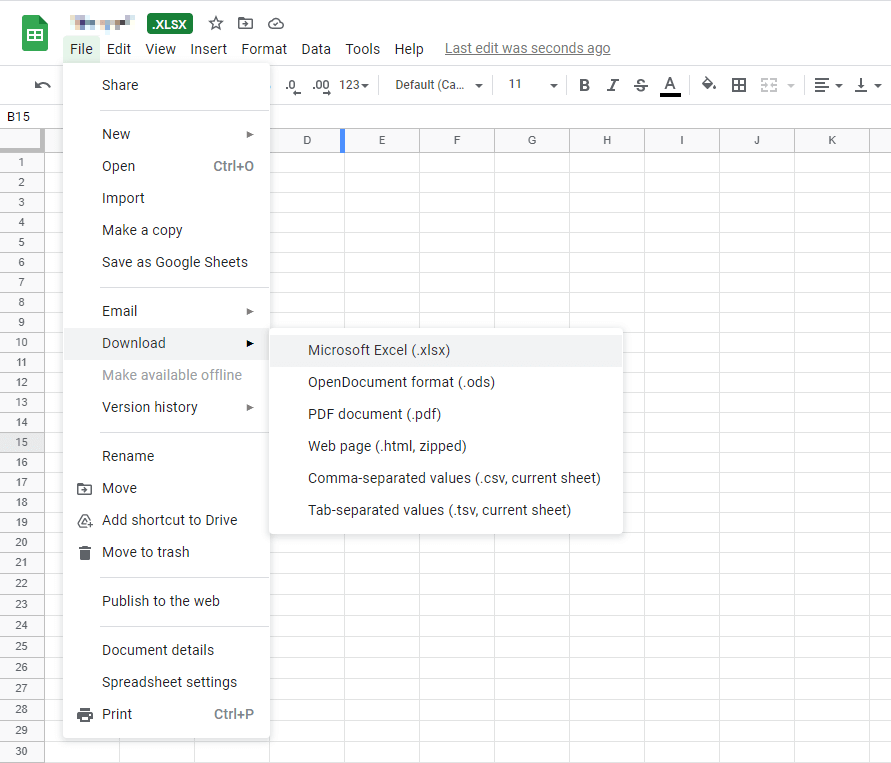
Task: Select column H header
Action: (607, 141)
